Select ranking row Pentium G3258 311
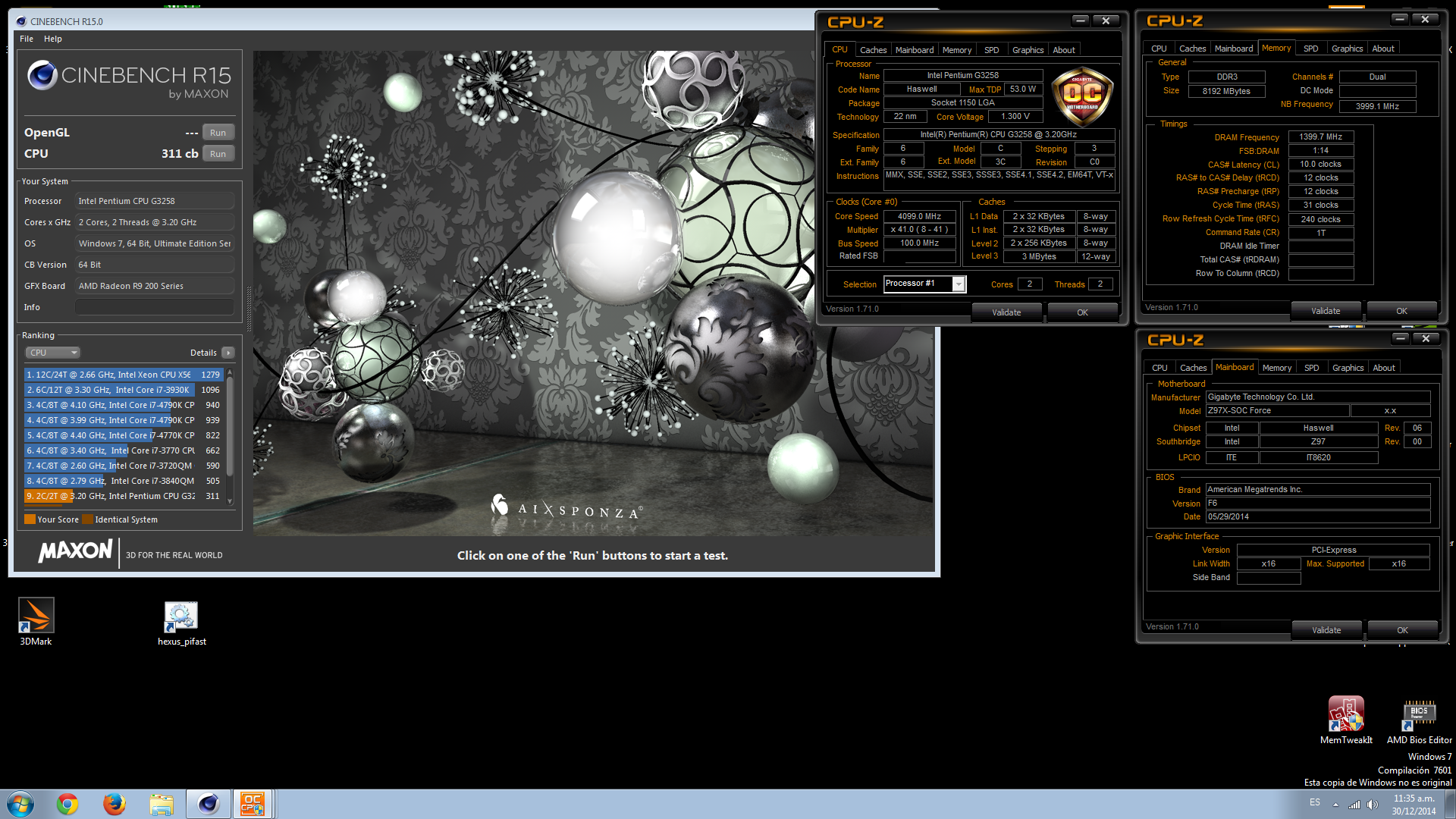The height and width of the screenshot is (819, 1456). click(x=124, y=496)
